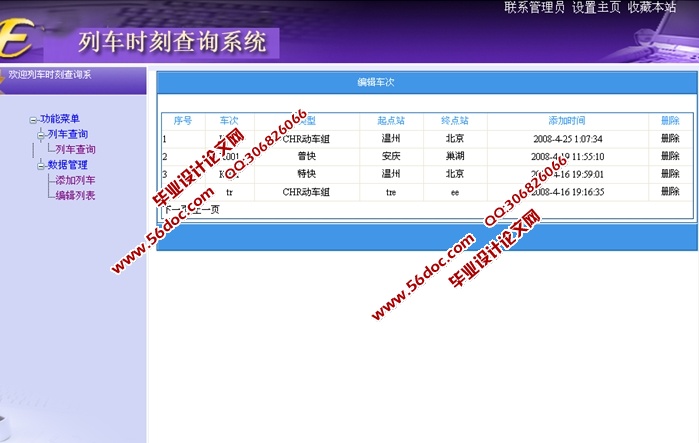Select the 安庆 origin station cell
The height and width of the screenshot is (443, 699).
(391, 156)
